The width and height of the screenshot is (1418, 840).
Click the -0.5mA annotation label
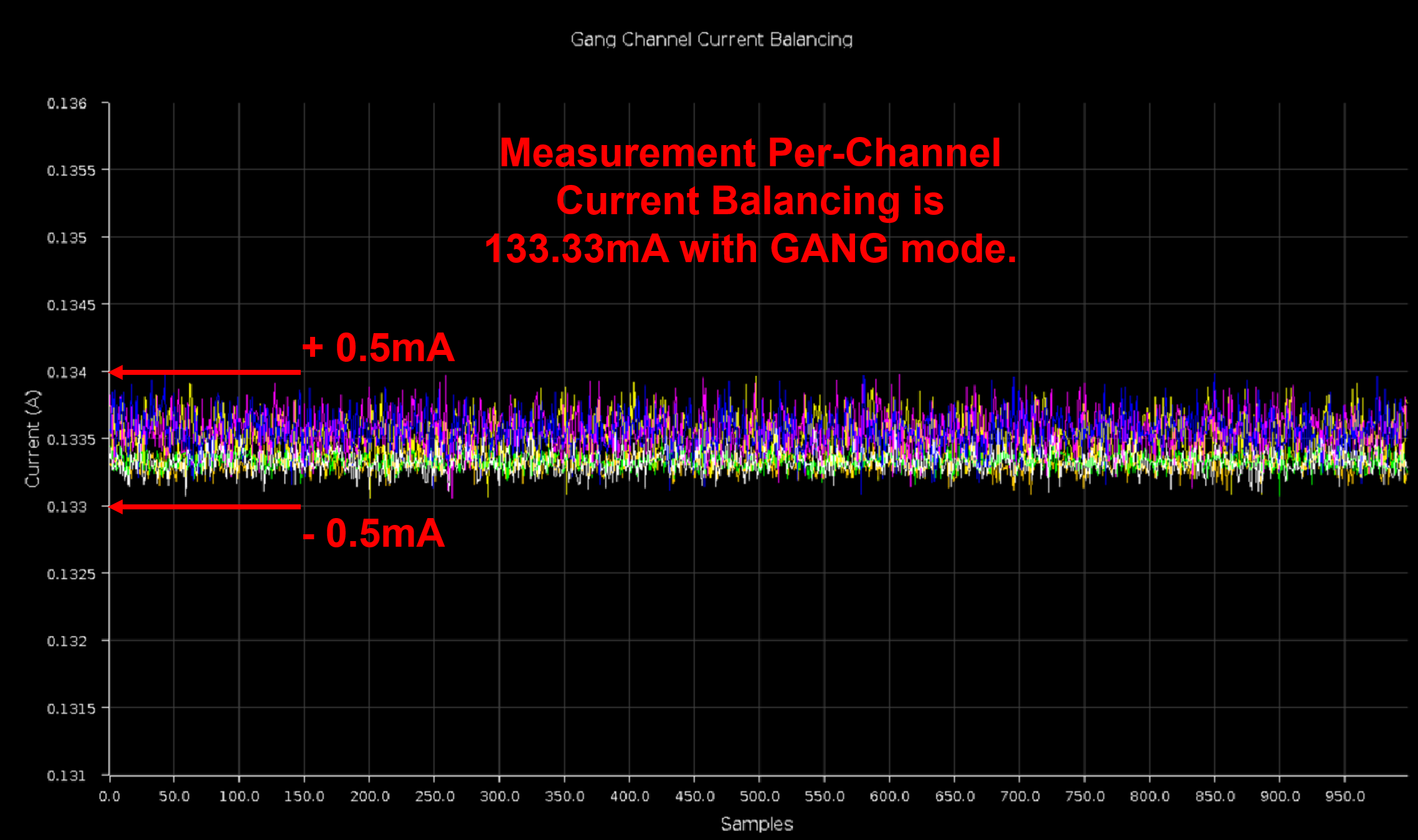(374, 534)
